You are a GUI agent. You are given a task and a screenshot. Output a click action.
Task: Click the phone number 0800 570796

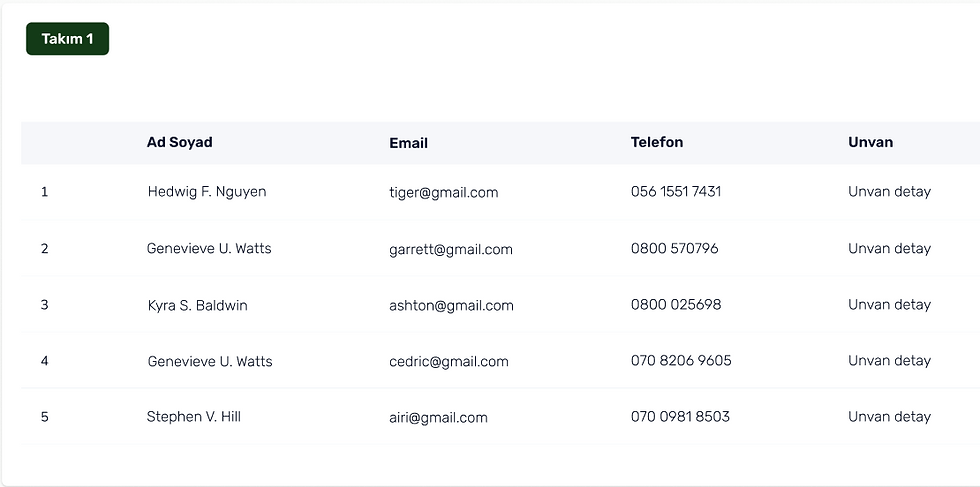tap(674, 248)
